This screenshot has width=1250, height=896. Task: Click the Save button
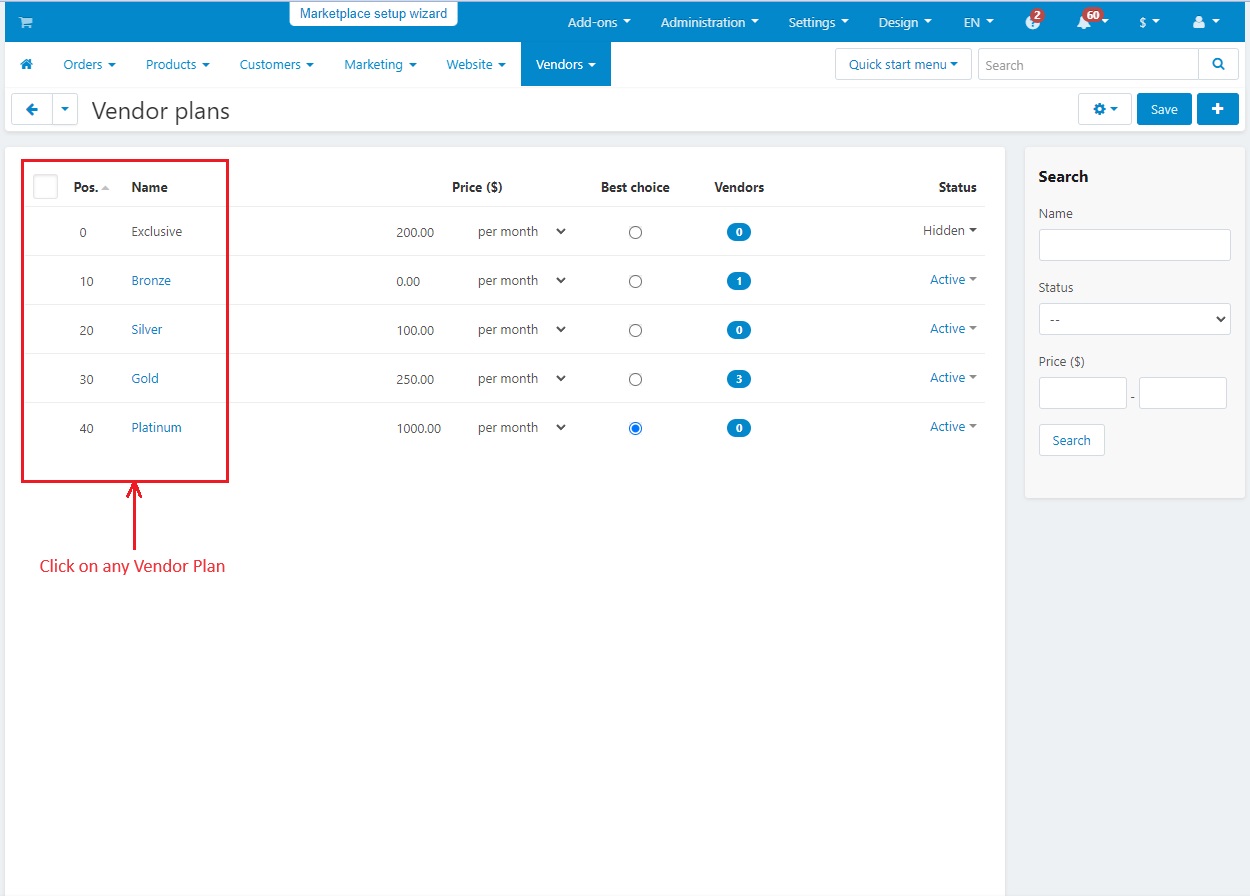tap(1164, 109)
